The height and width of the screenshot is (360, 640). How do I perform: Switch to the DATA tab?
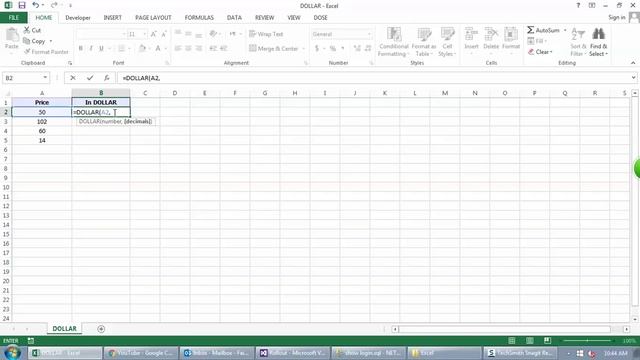pyautogui.click(x=234, y=18)
